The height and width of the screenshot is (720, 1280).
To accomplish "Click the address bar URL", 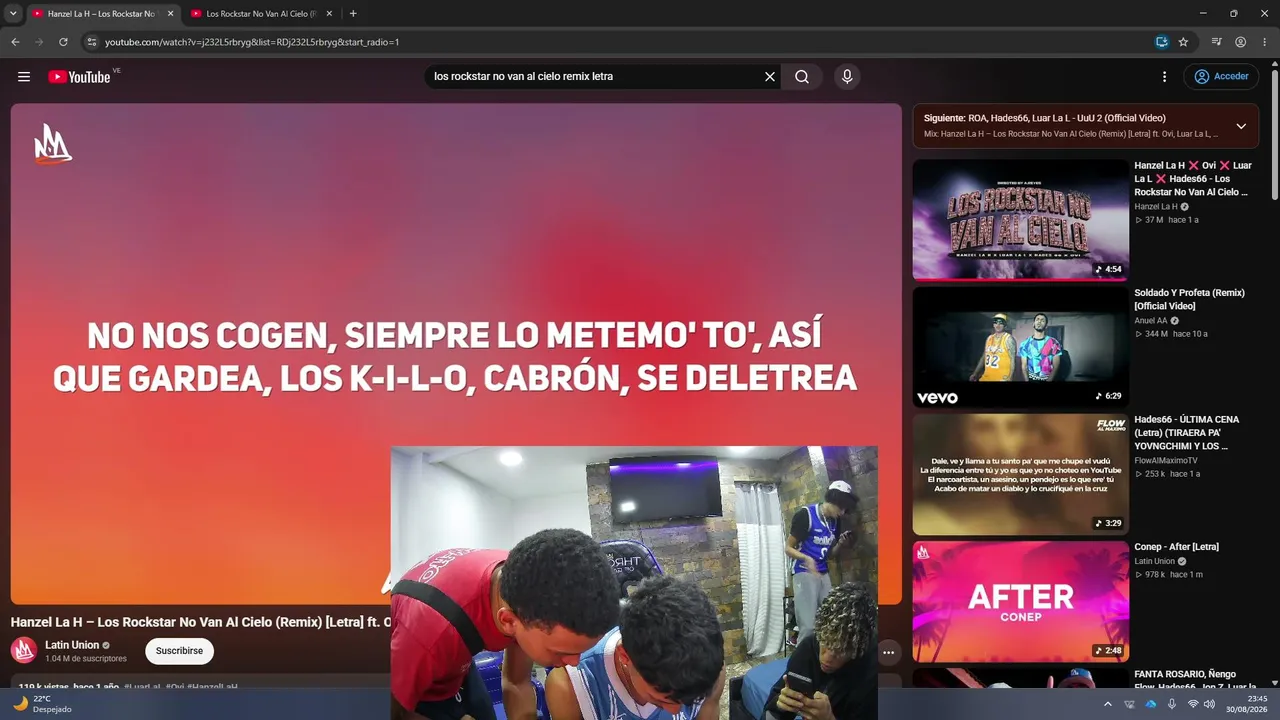I will click(252, 42).
